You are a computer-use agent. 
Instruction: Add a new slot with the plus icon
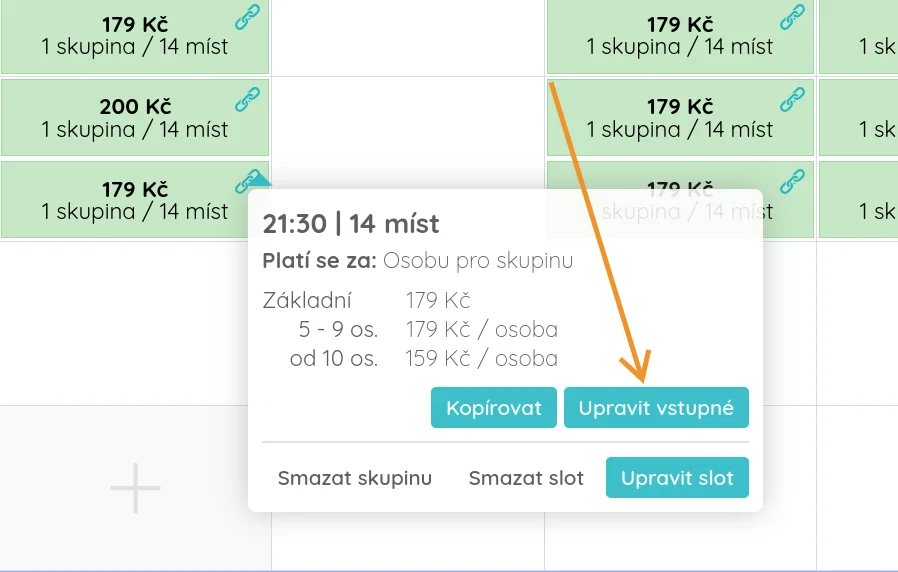[x=135, y=489]
